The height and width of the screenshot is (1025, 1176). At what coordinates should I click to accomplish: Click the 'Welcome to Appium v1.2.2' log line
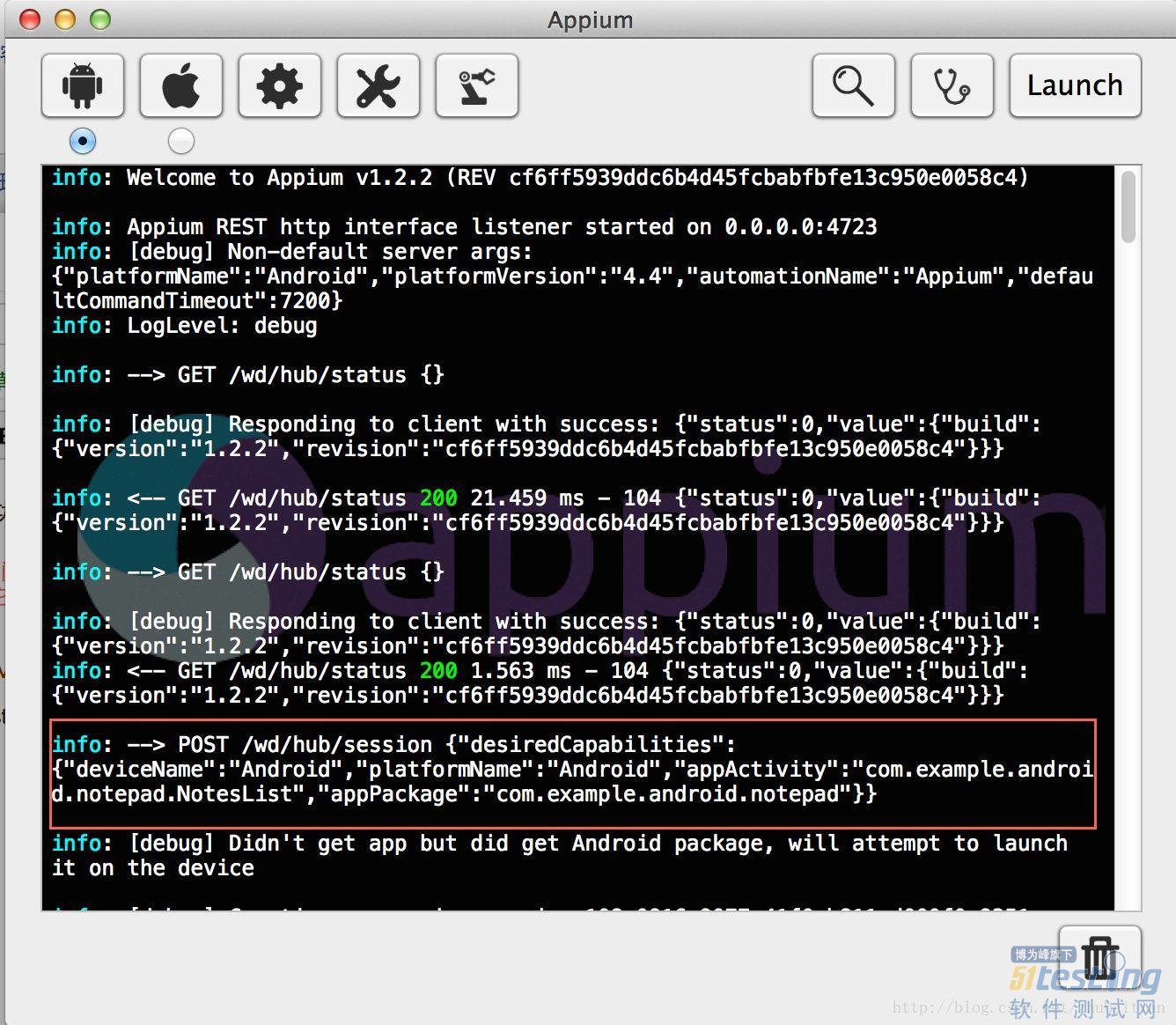(540, 178)
